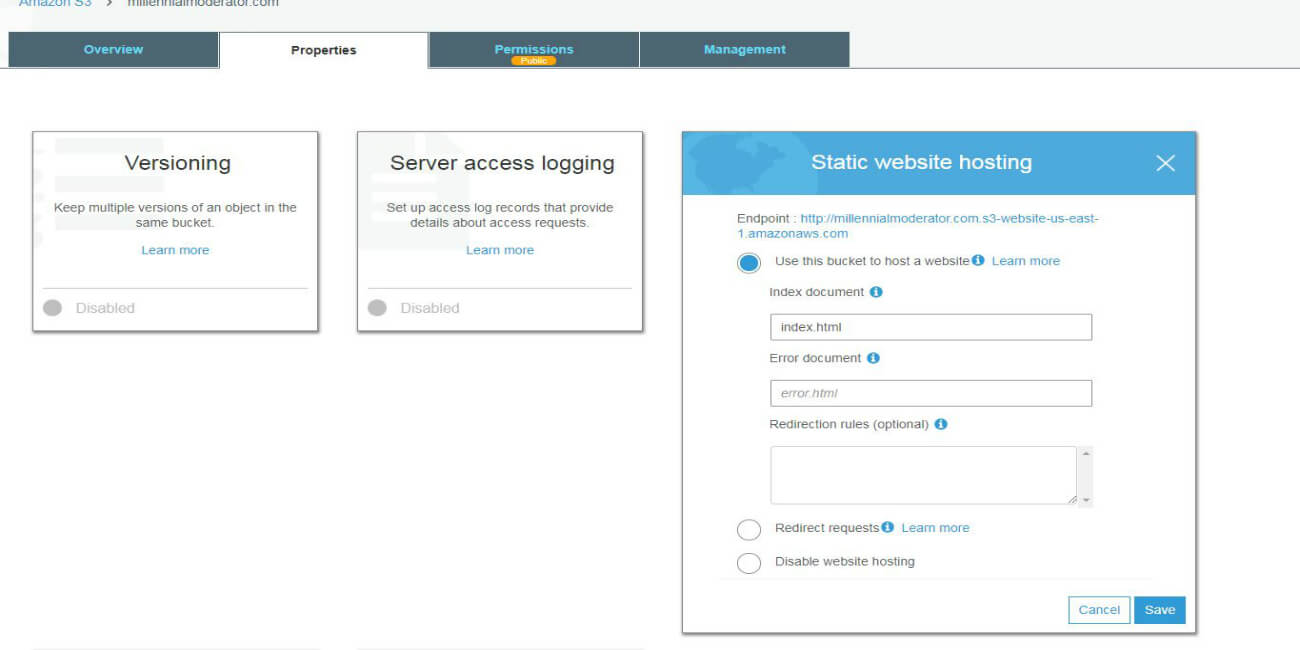Image resolution: width=1300 pixels, height=650 pixels.
Task: Click the Redirection rules scrollbar down arrow
Action: (x=1086, y=499)
